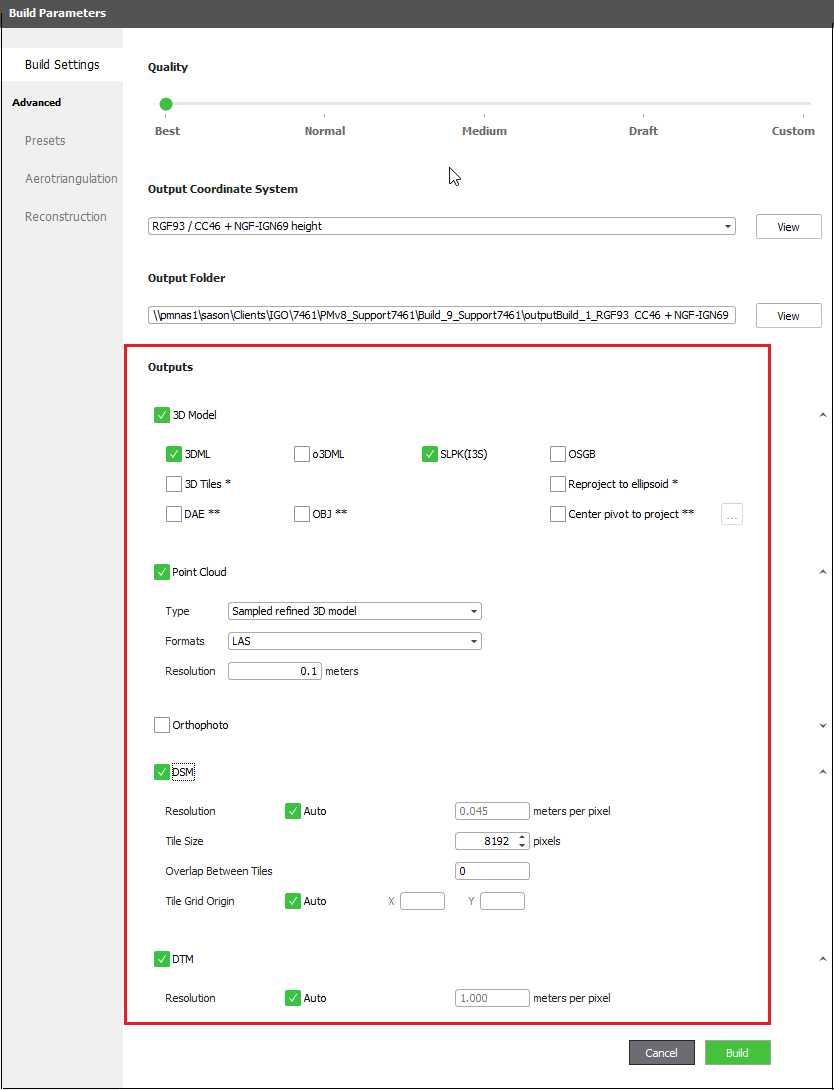Click the DSM resolution 0.045 field
The width and height of the screenshot is (834, 1090).
(x=492, y=811)
